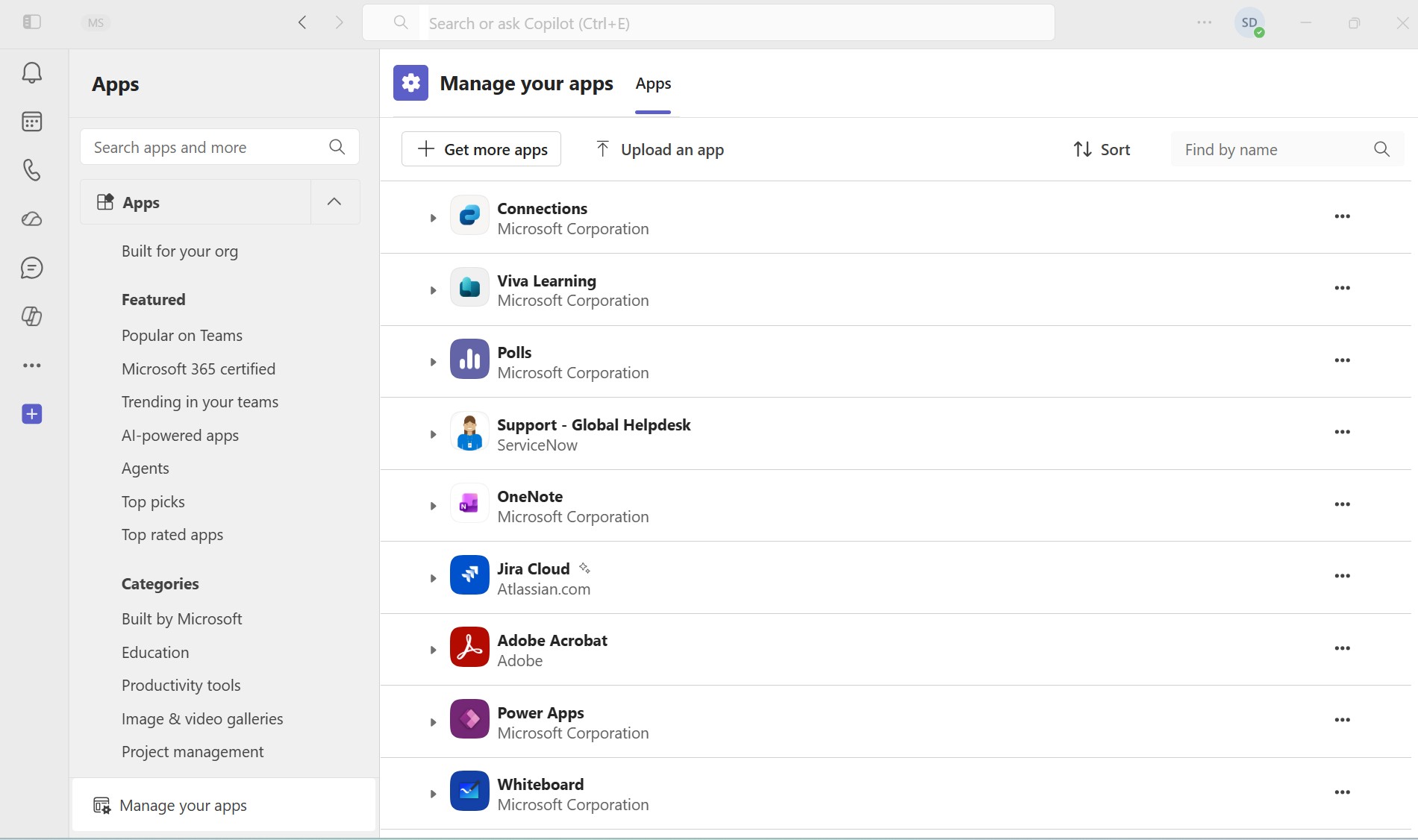The width and height of the screenshot is (1418, 840).
Task: Open the OneDrive cloud icon
Action: tap(31, 219)
